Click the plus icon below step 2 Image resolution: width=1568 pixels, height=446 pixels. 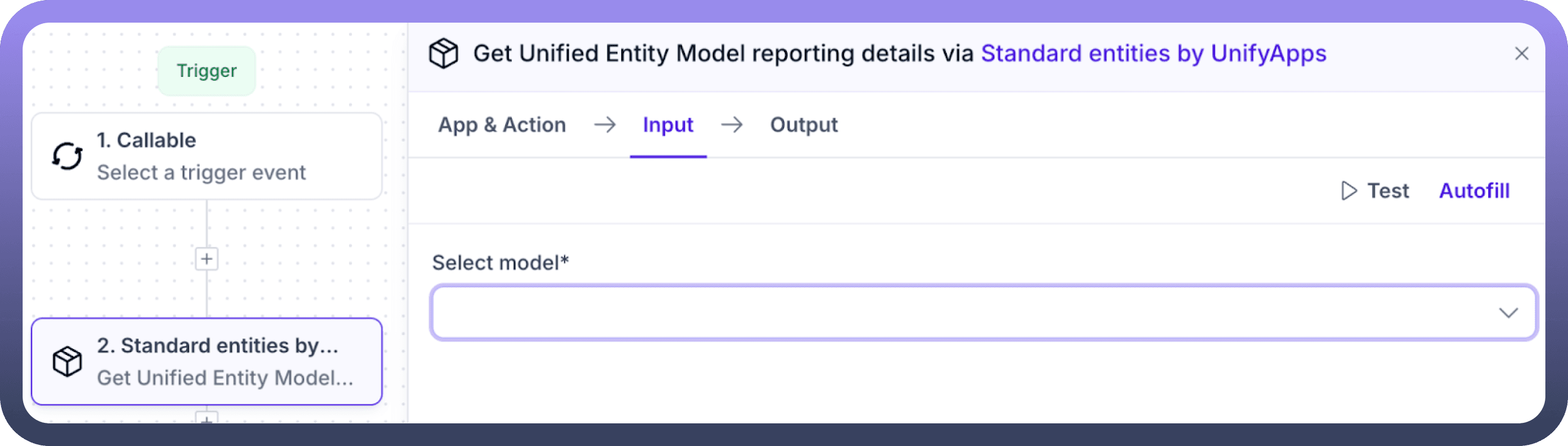click(207, 419)
